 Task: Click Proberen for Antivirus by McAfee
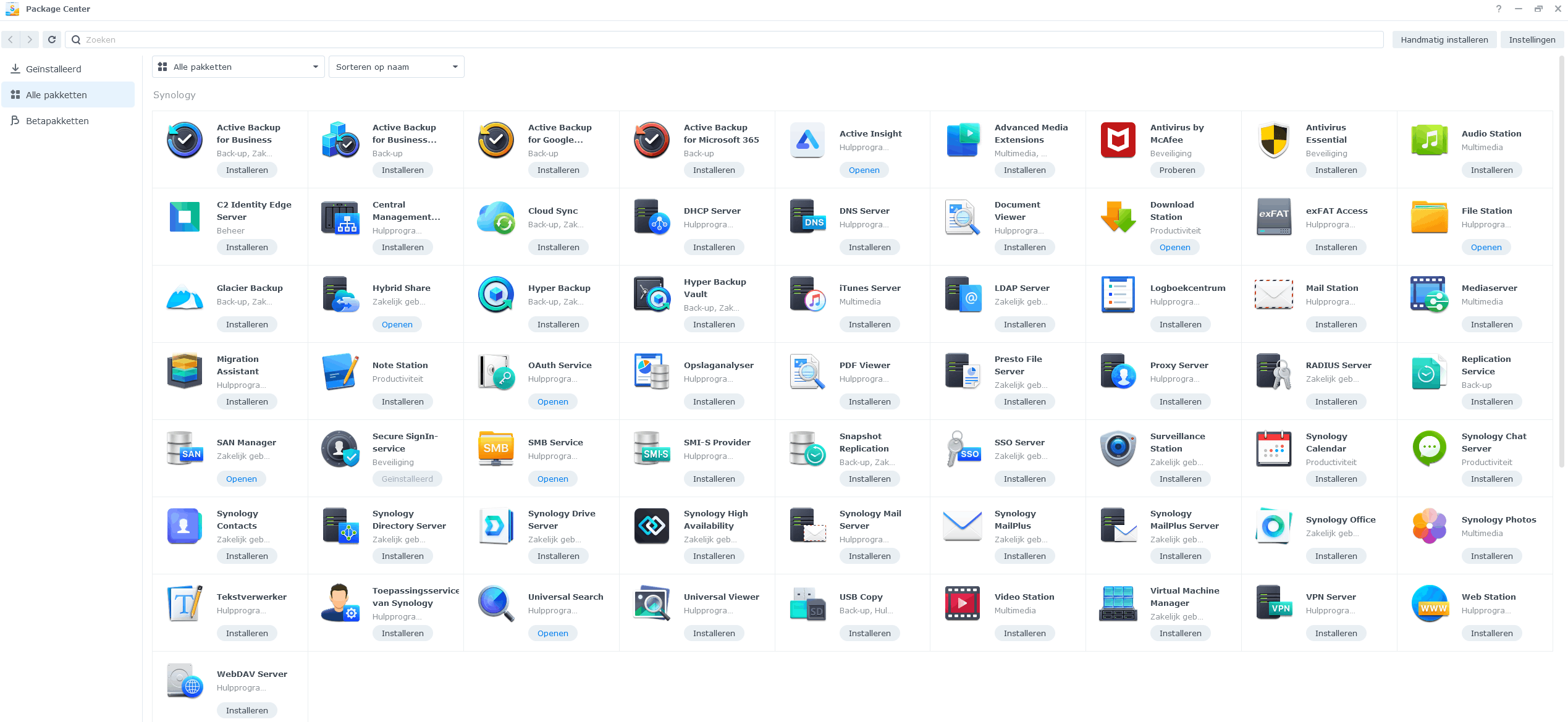tap(1177, 170)
